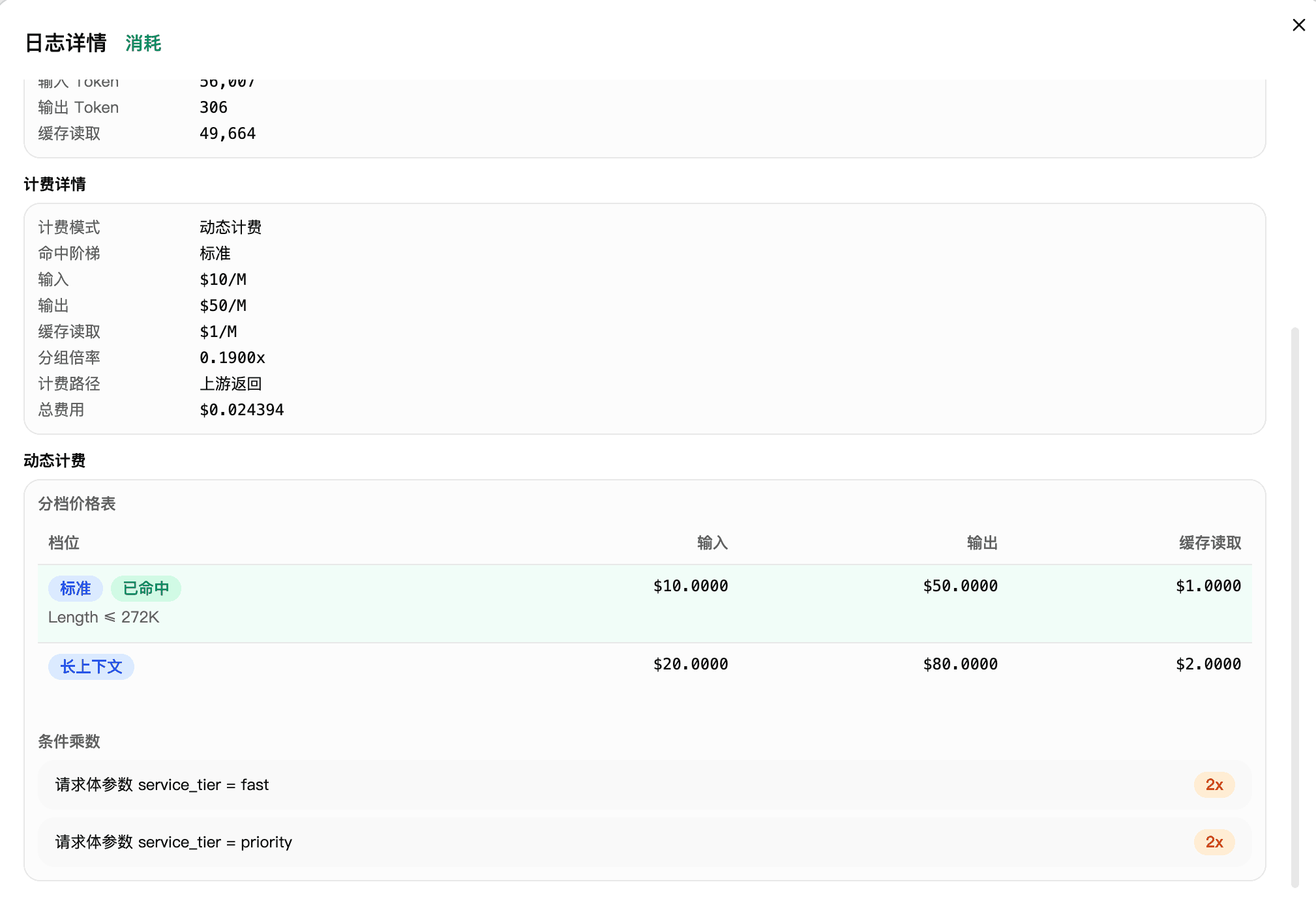This screenshot has width=1316, height=910.
Task: Click the 条件乘数 subheading
Action: tap(69, 742)
